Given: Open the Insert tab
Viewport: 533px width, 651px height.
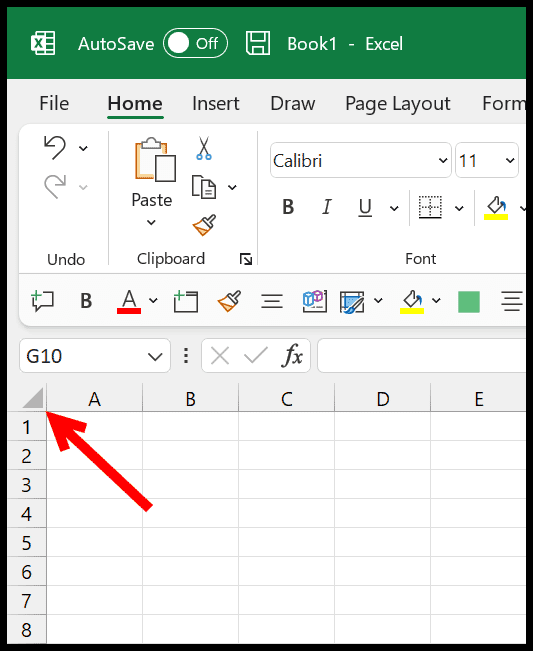Looking at the screenshot, I should point(215,103).
